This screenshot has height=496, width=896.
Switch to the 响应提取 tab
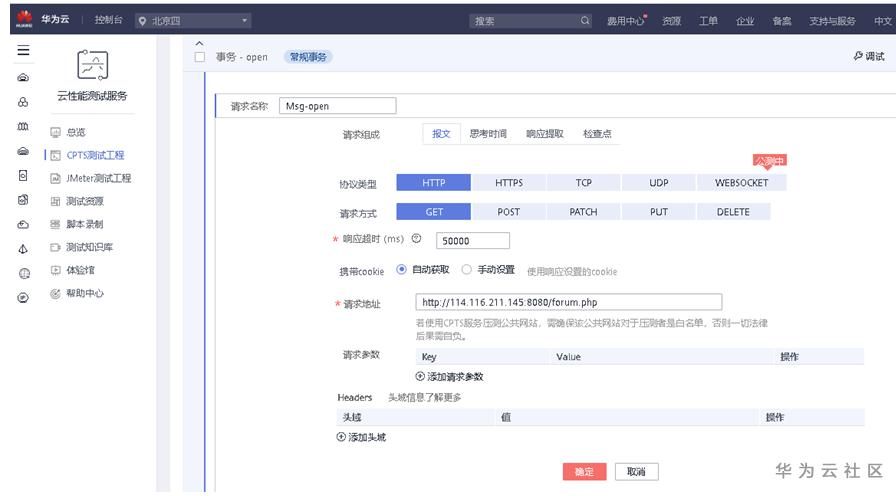pos(545,134)
